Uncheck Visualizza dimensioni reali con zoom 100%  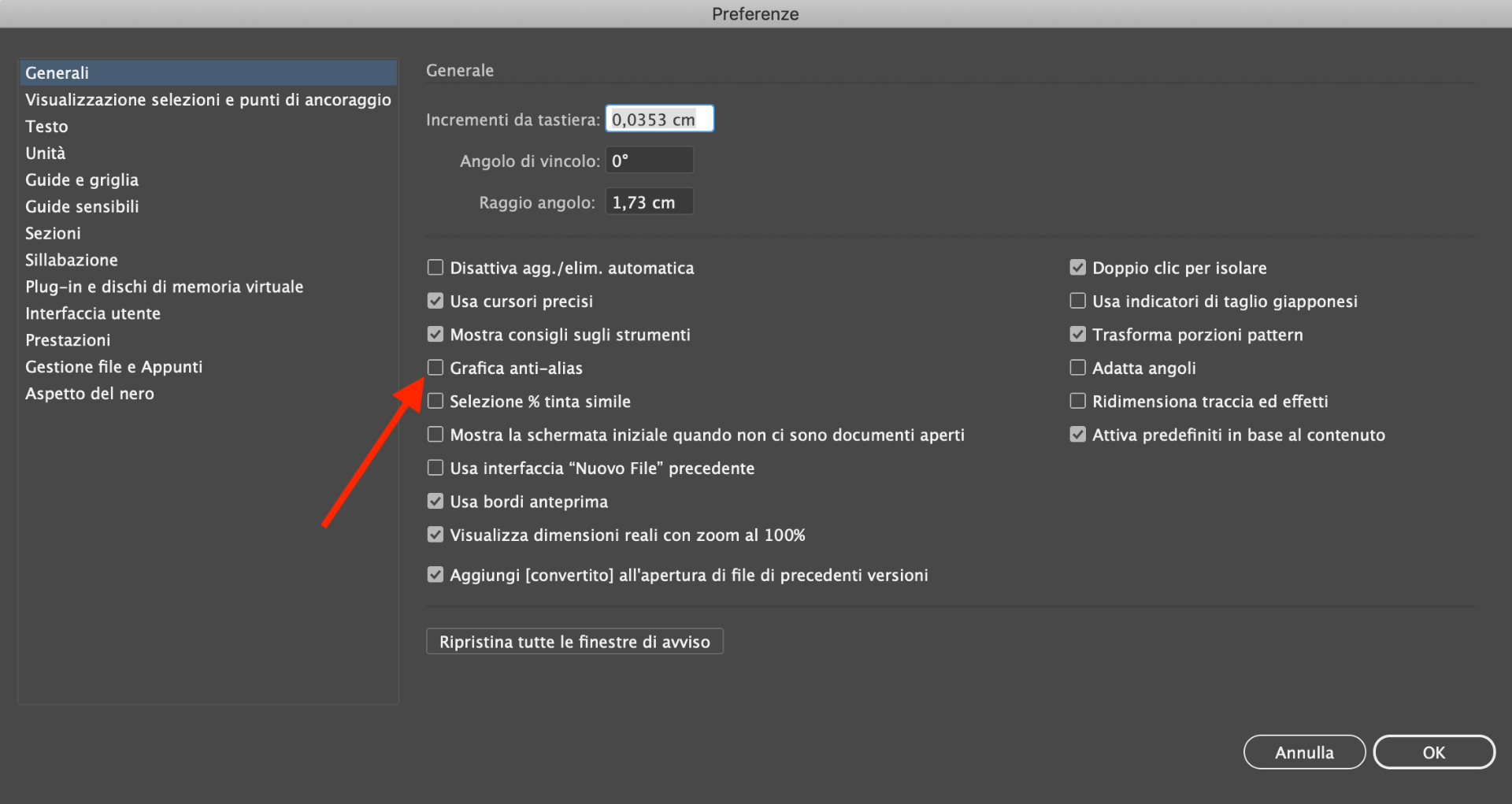click(435, 535)
